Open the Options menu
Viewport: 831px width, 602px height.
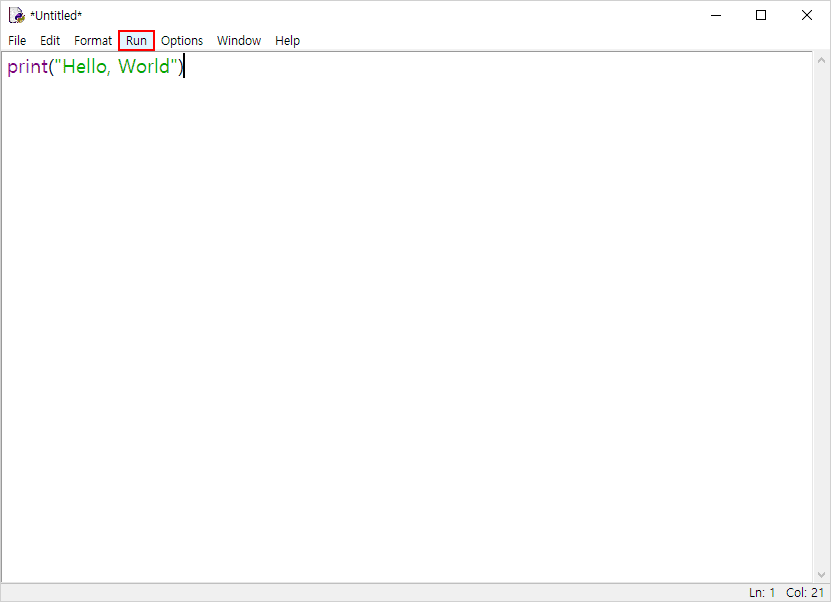(x=182, y=41)
